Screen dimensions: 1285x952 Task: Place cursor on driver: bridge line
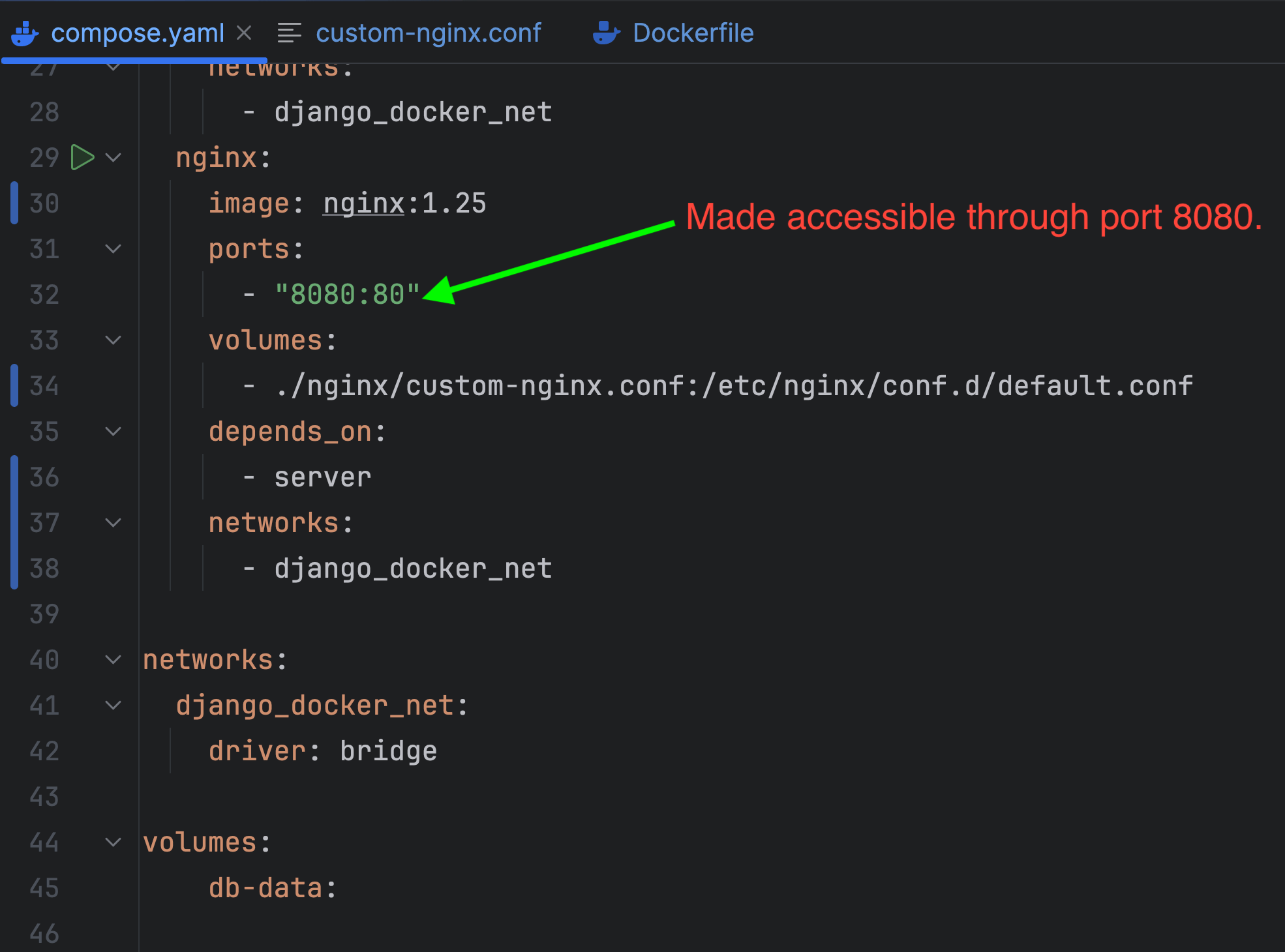323,751
